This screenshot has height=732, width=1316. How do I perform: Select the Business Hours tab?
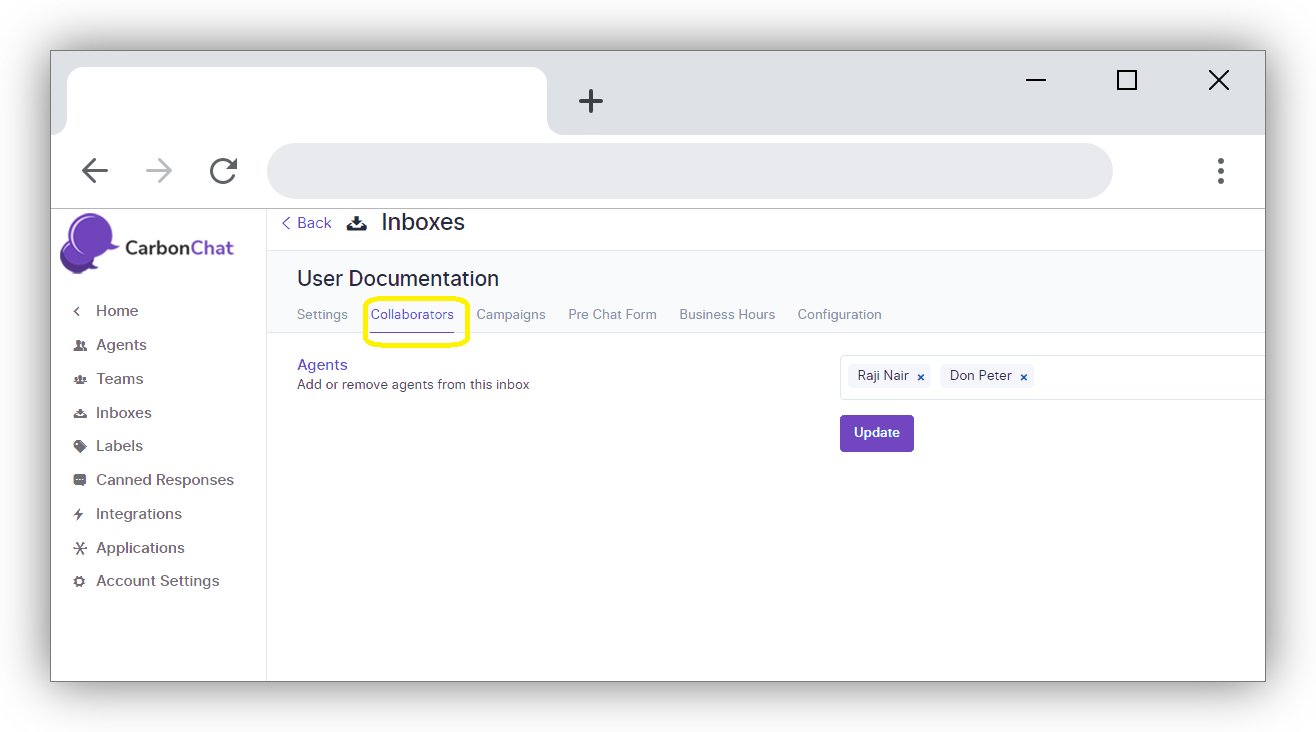click(727, 314)
